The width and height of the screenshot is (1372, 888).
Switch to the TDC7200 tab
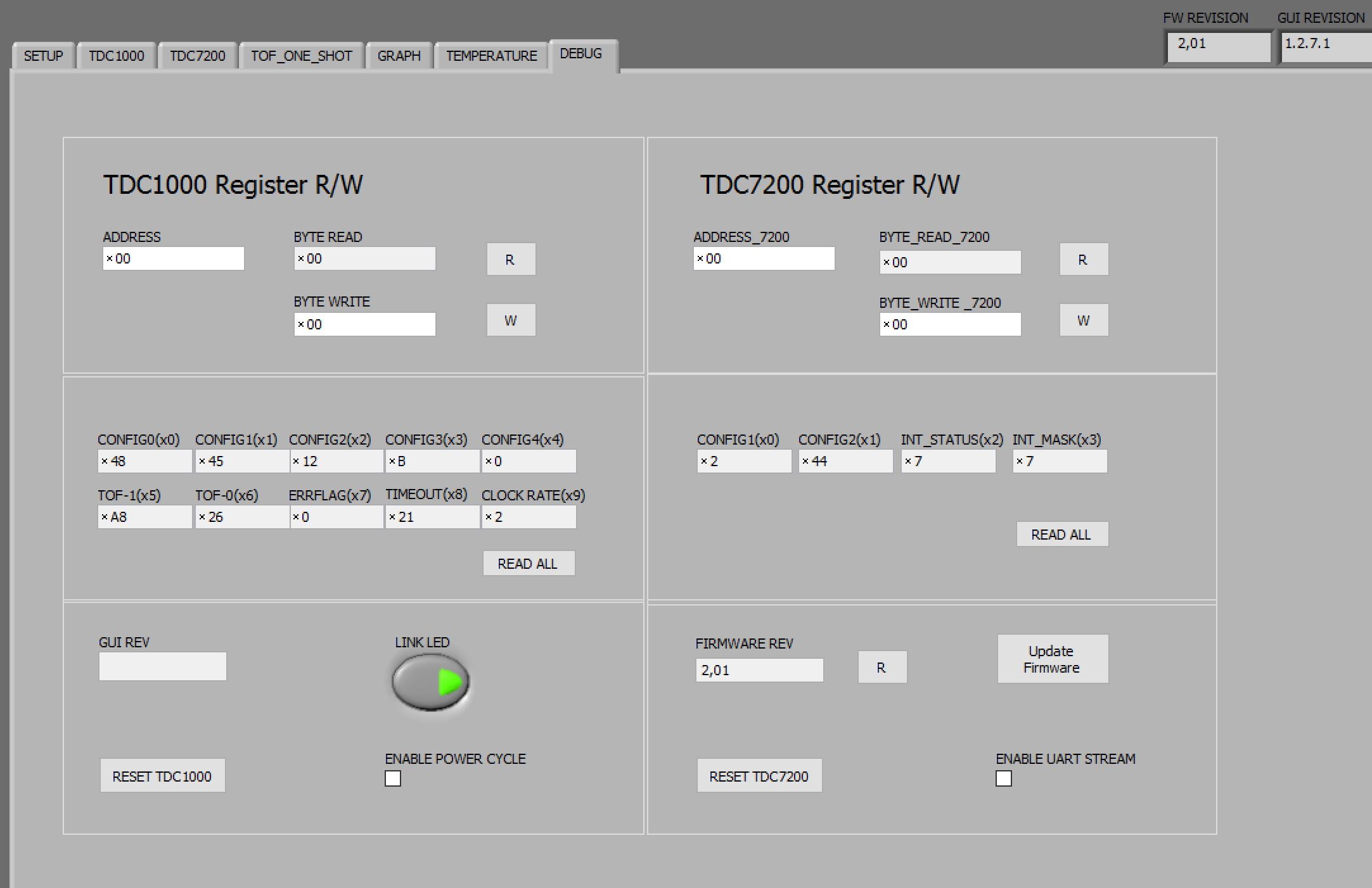pos(198,56)
